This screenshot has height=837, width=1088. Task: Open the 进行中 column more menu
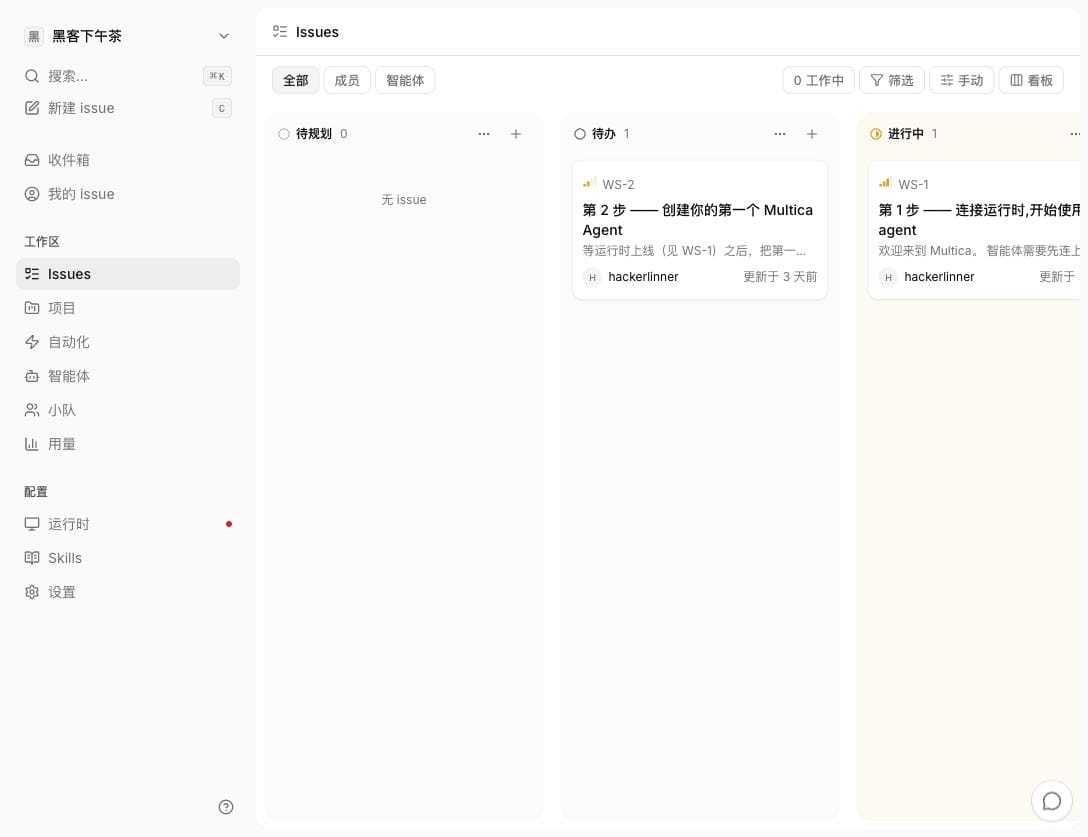coord(1075,134)
